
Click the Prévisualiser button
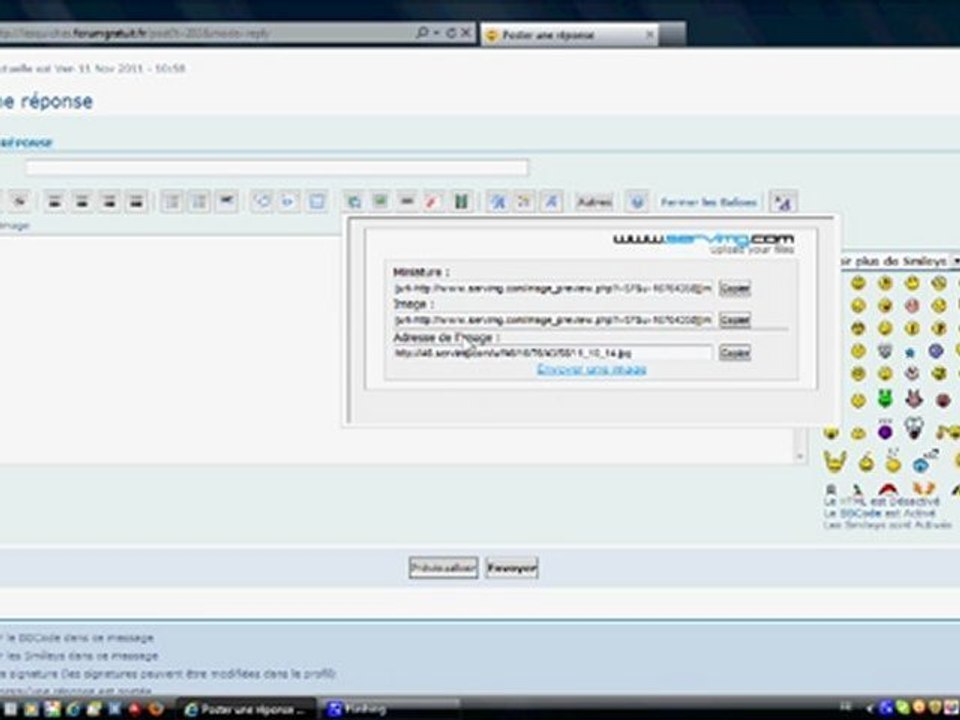443,568
